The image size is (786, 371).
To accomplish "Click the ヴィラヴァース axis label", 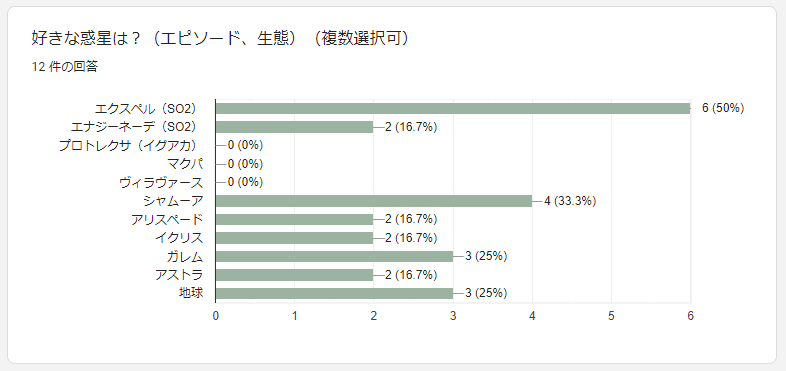I will pos(161,182).
